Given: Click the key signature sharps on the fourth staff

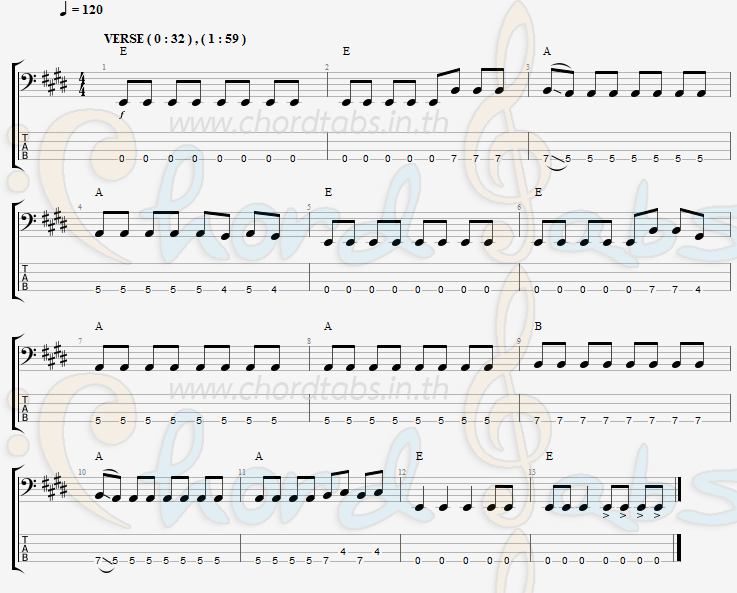Looking at the screenshot, I should (55, 488).
